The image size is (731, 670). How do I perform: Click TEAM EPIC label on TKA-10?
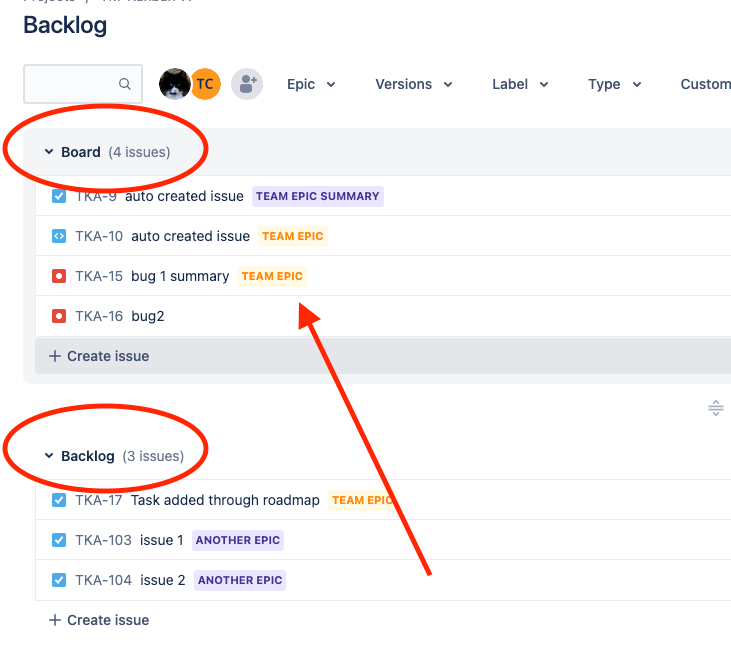(x=293, y=236)
